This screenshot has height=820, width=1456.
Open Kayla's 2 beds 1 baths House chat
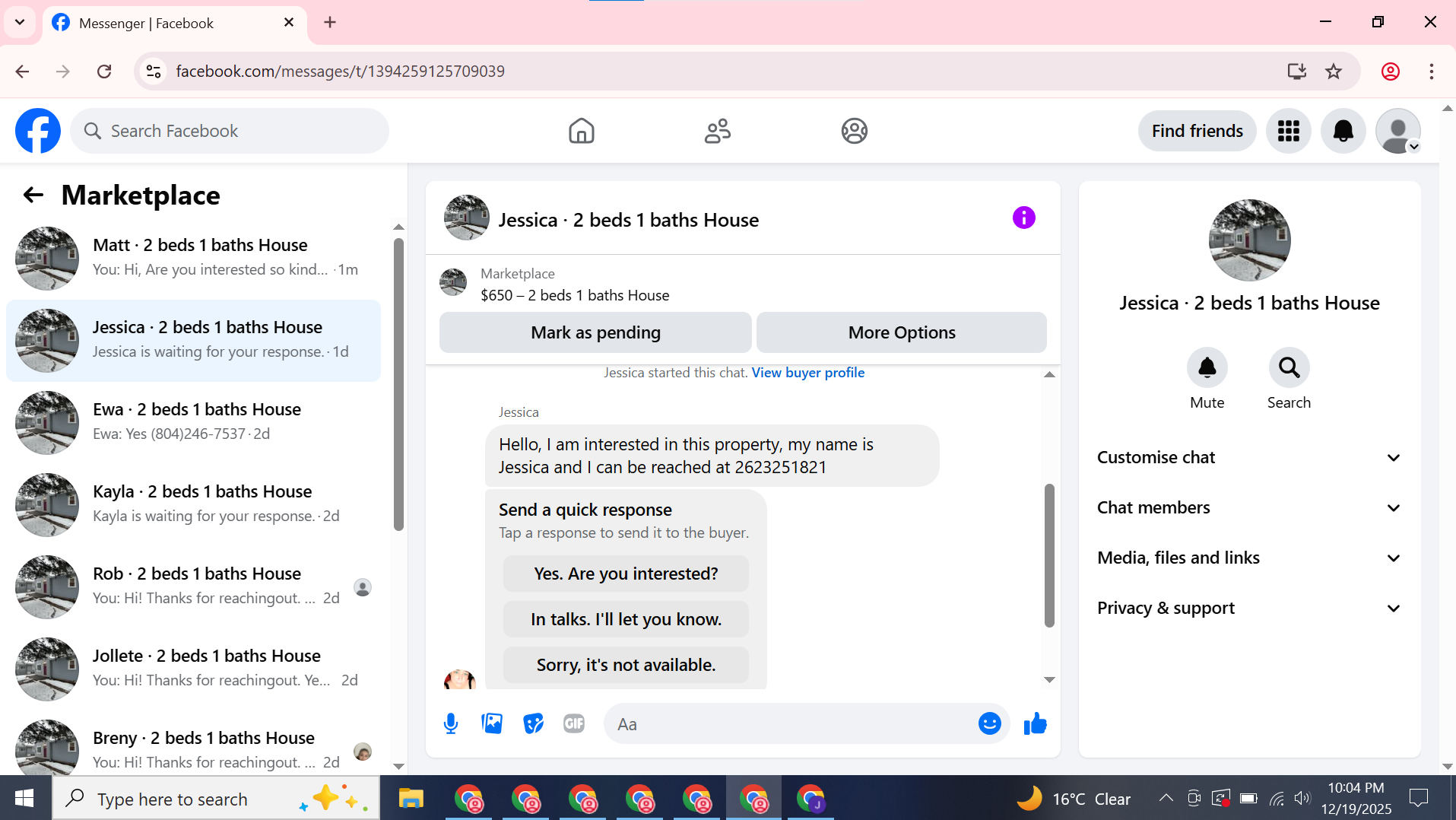click(194, 505)
